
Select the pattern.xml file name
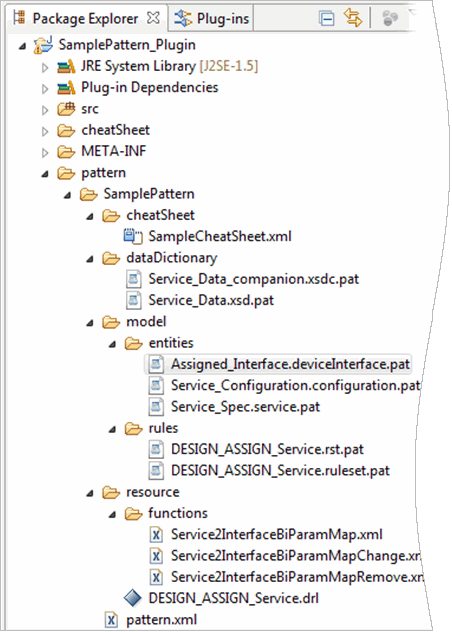pyautogui.click(x=162, y=620)
